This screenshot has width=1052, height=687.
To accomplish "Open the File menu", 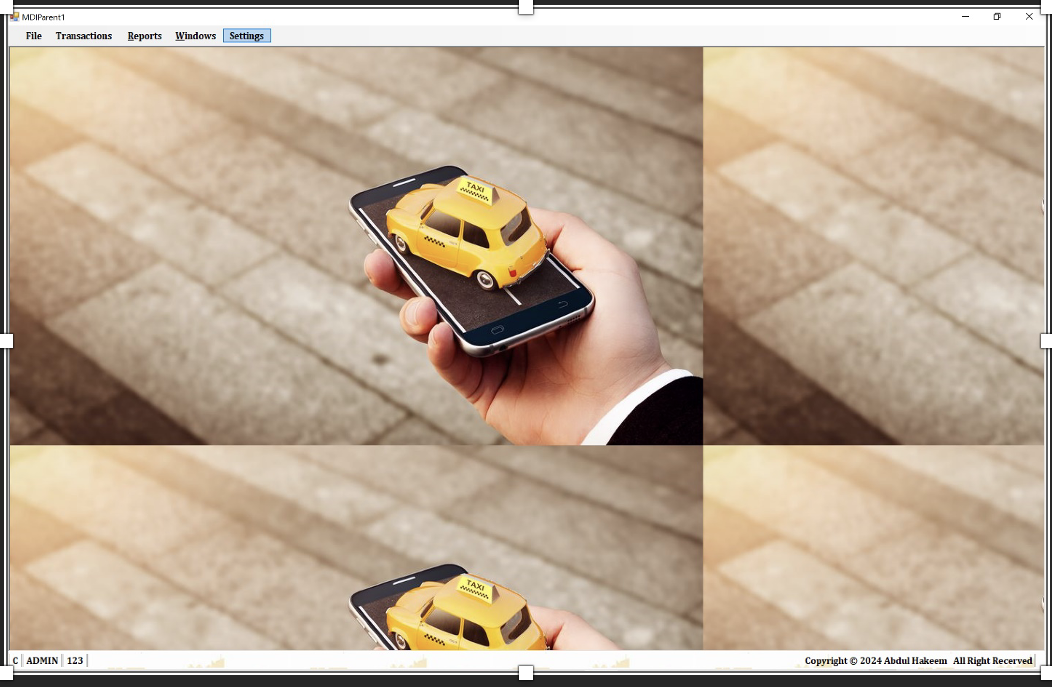I will (34, 36).
